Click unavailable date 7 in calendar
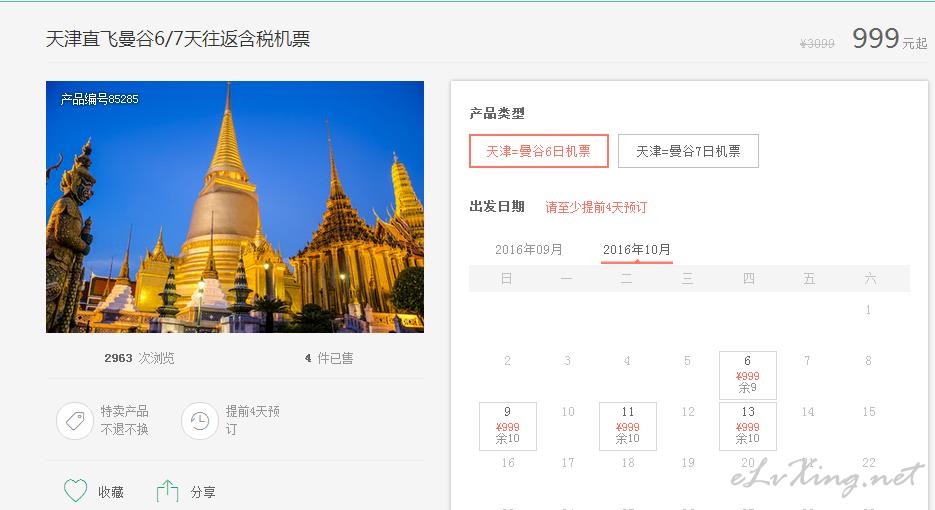 (807, 360)
